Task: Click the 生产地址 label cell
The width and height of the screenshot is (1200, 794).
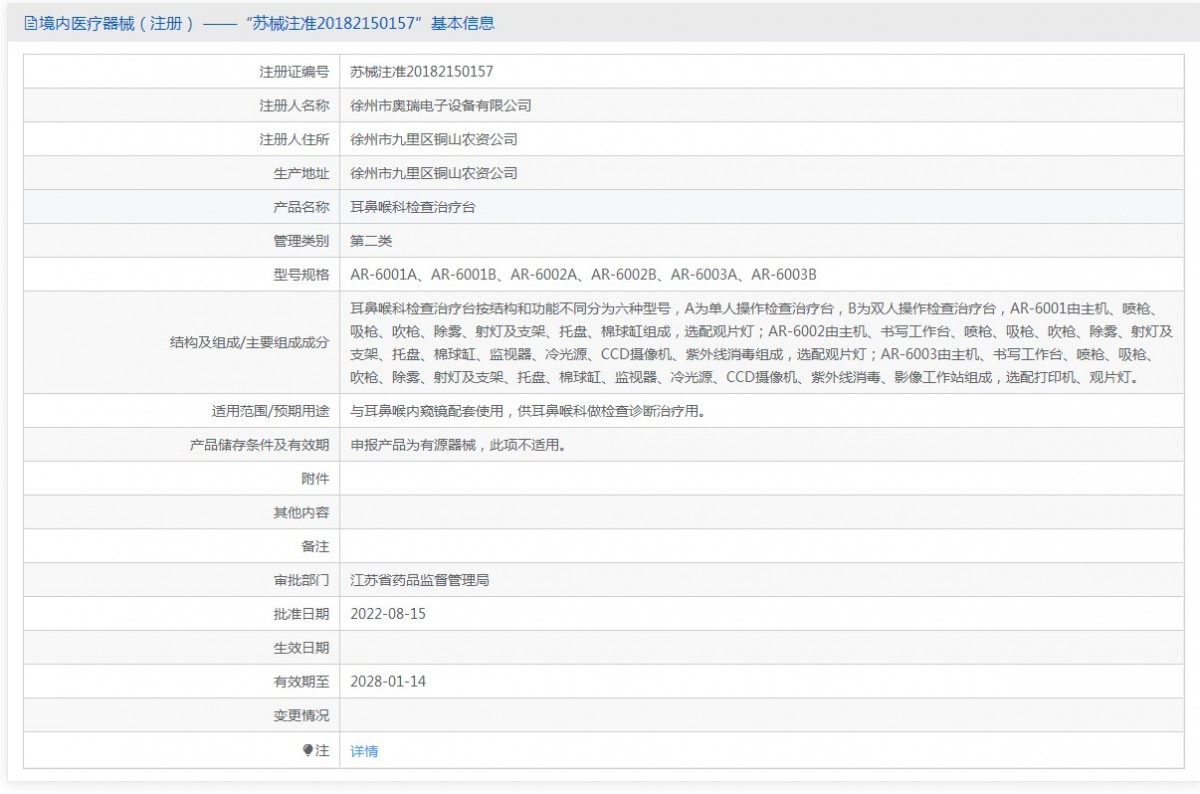Action: click(181, 174)
